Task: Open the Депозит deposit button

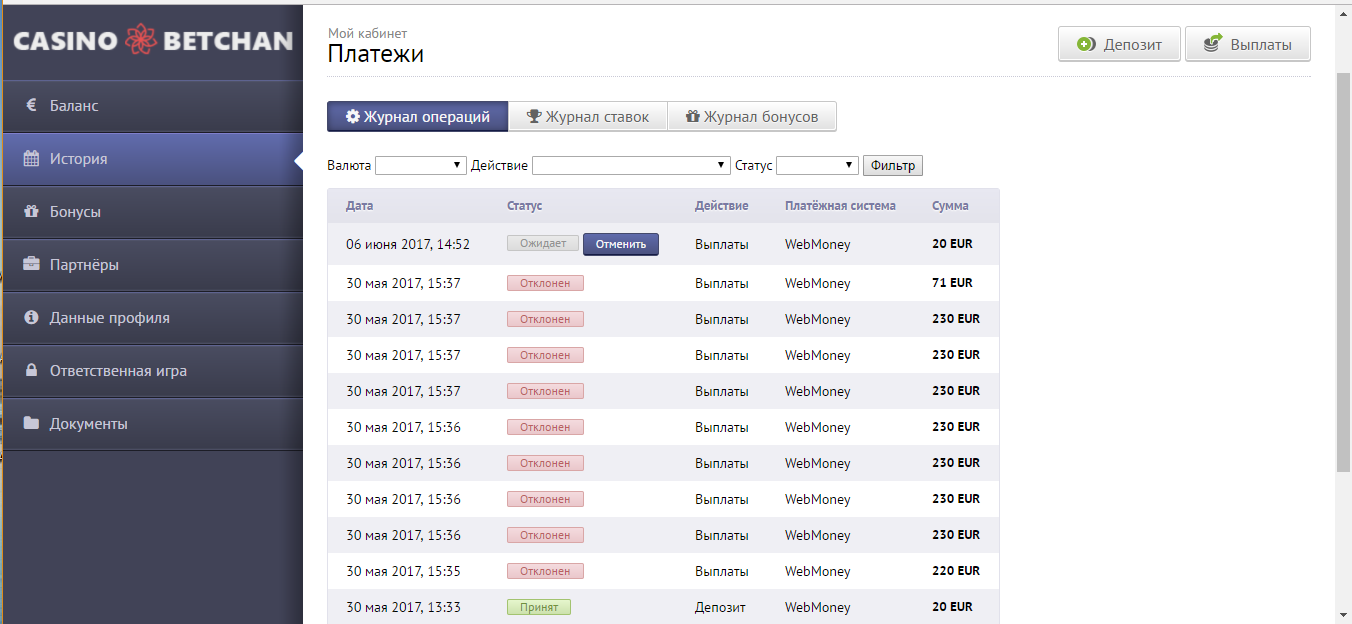Action: (x=1119, y=45)
